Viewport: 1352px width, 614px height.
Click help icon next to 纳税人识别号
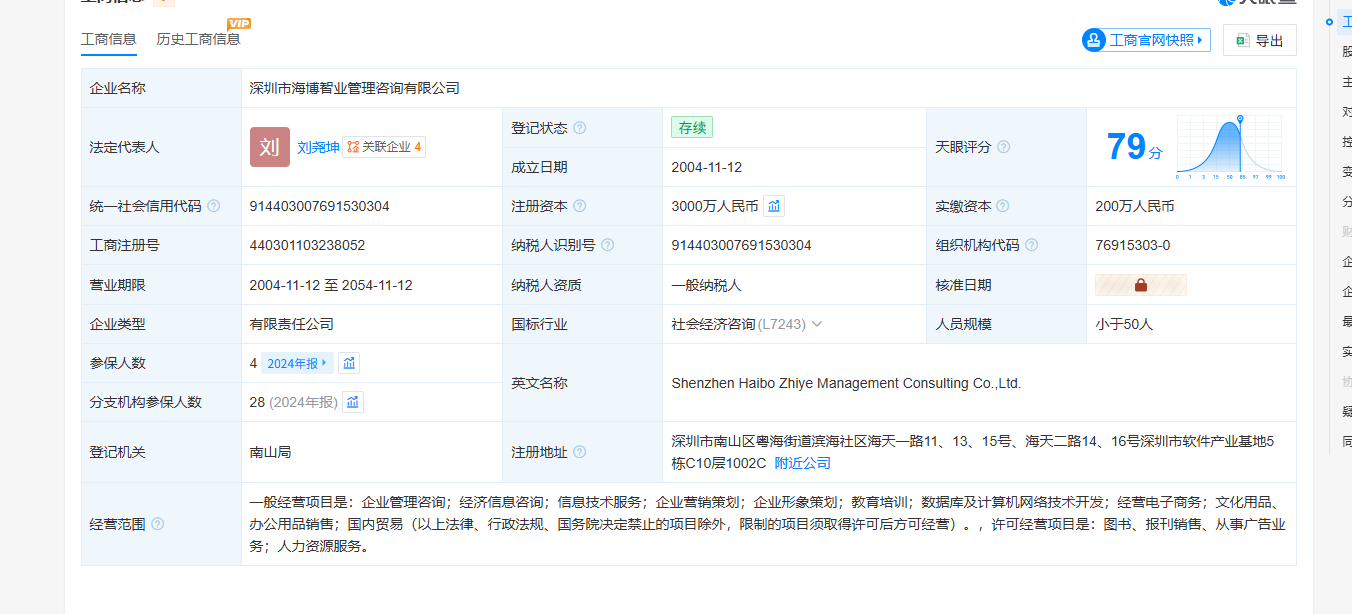tap(608, 245)
